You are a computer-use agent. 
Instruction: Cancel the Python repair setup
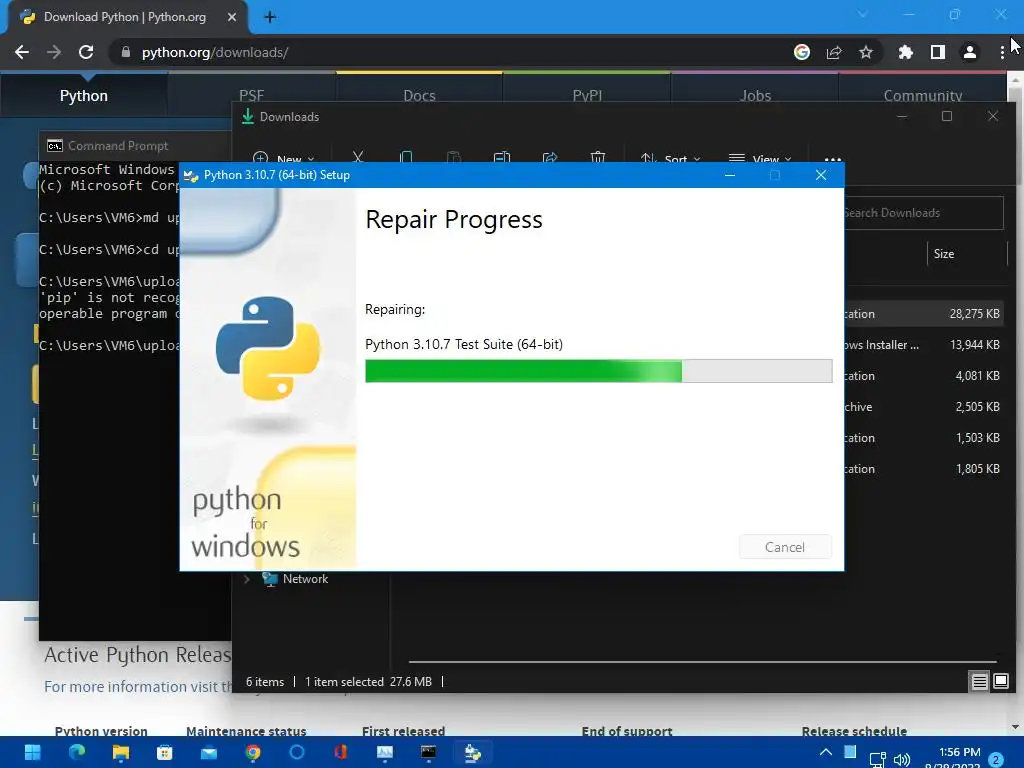tap(785, 547)
